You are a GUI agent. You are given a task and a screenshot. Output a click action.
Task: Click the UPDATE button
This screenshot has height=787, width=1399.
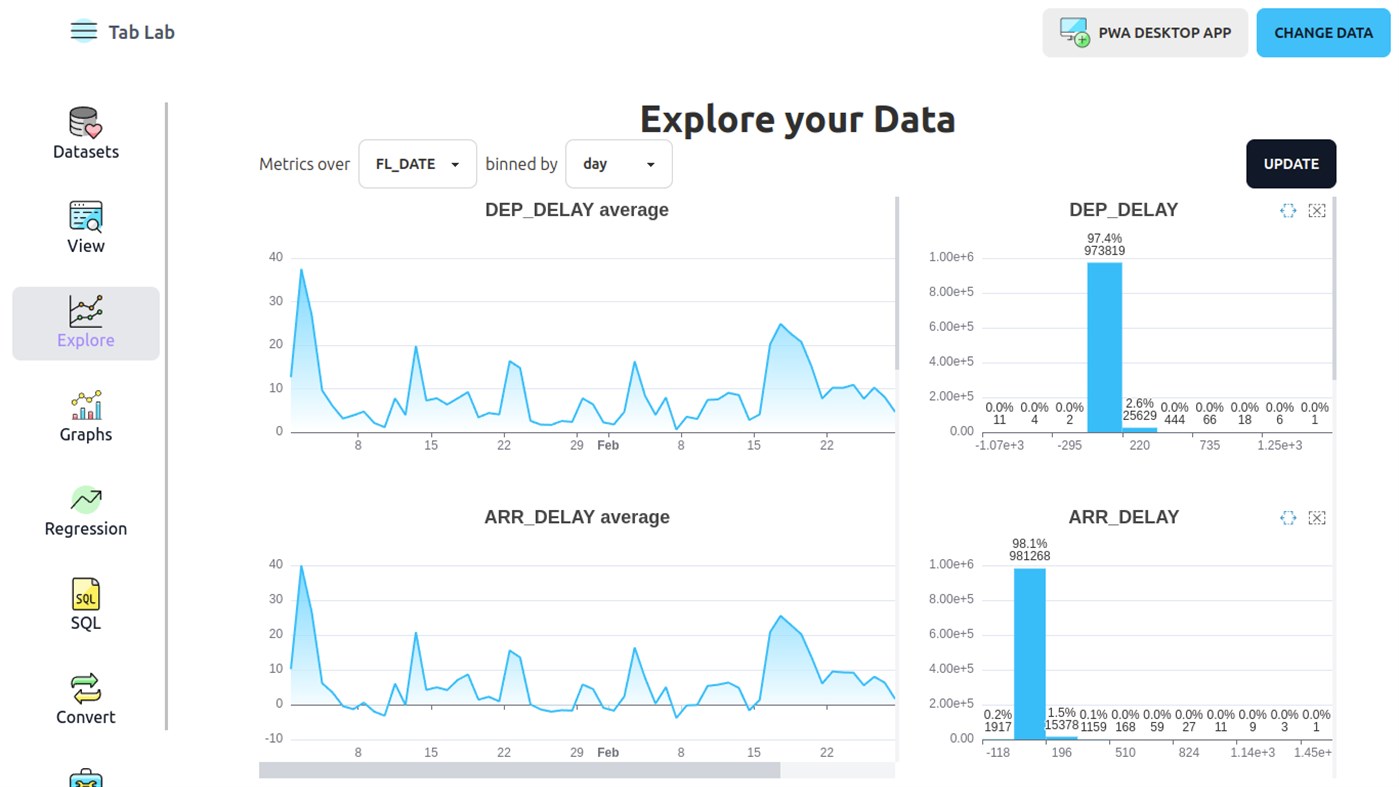pos(1291,164)
